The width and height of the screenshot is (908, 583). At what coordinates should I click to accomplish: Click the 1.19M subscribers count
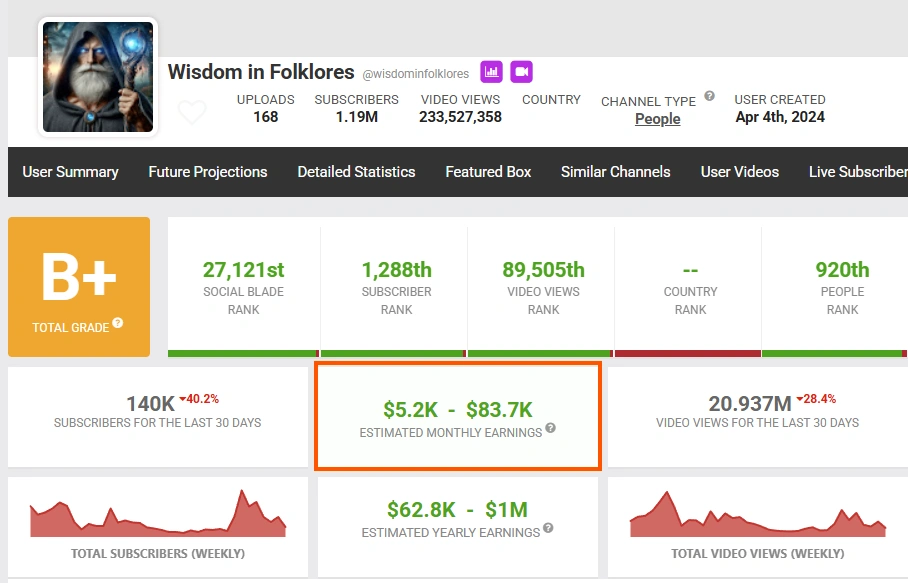pyautogui.click(x=357, y=117)
